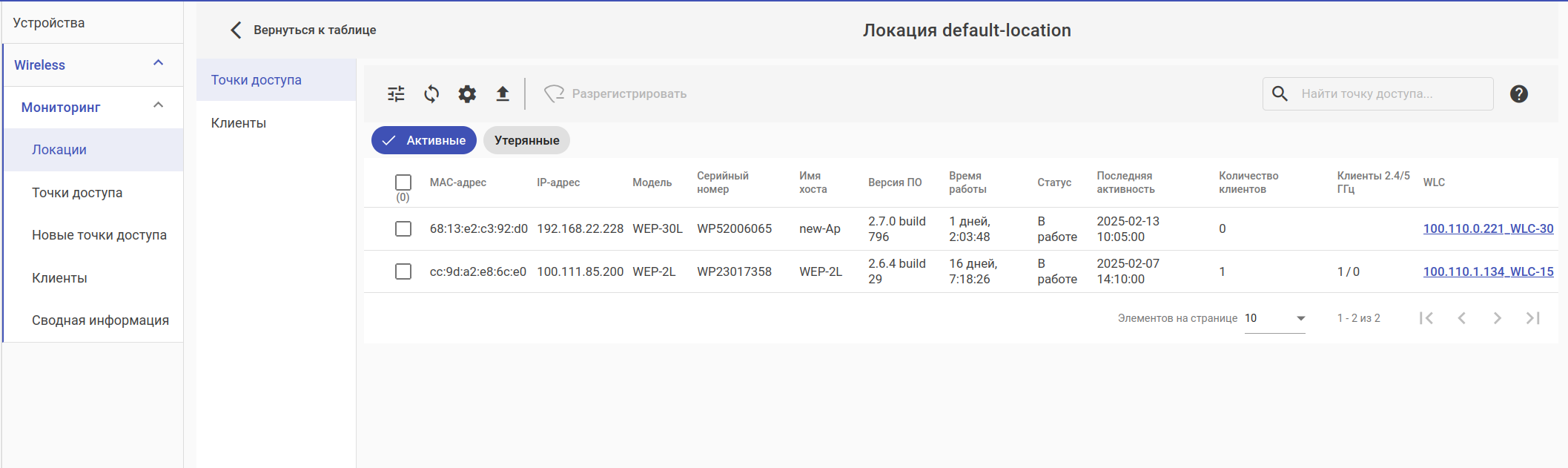Screen dimensions: 1568x468
Task: Open Сводная информация in sidebar
Action: (100, 320)
